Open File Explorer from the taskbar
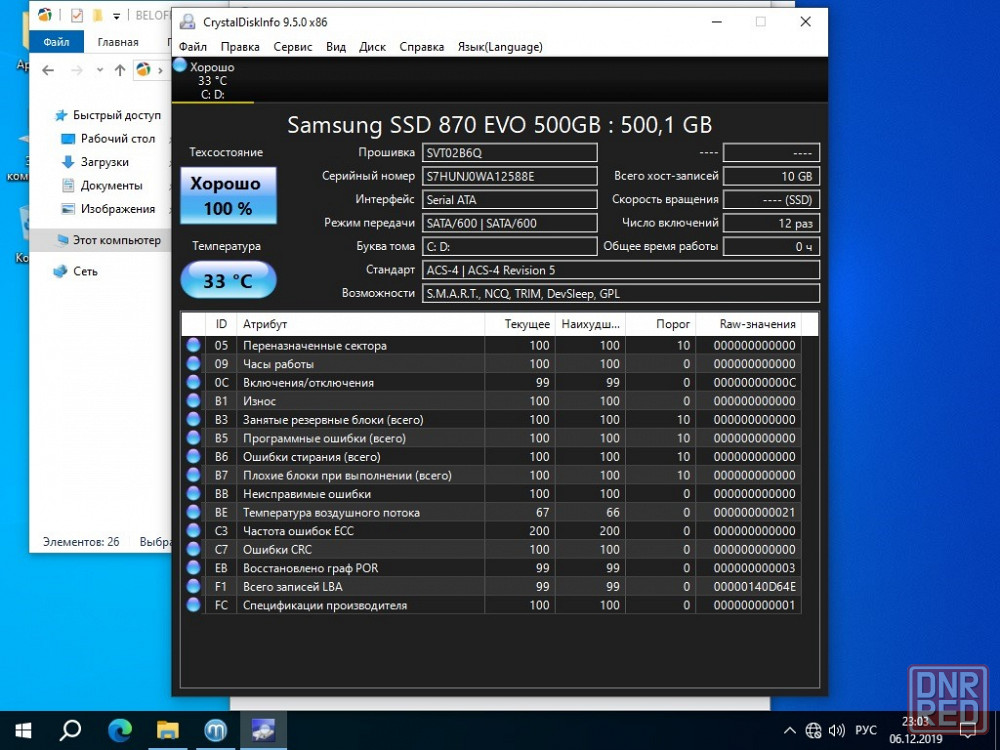1000x750 pixels. tap(167, 730)
